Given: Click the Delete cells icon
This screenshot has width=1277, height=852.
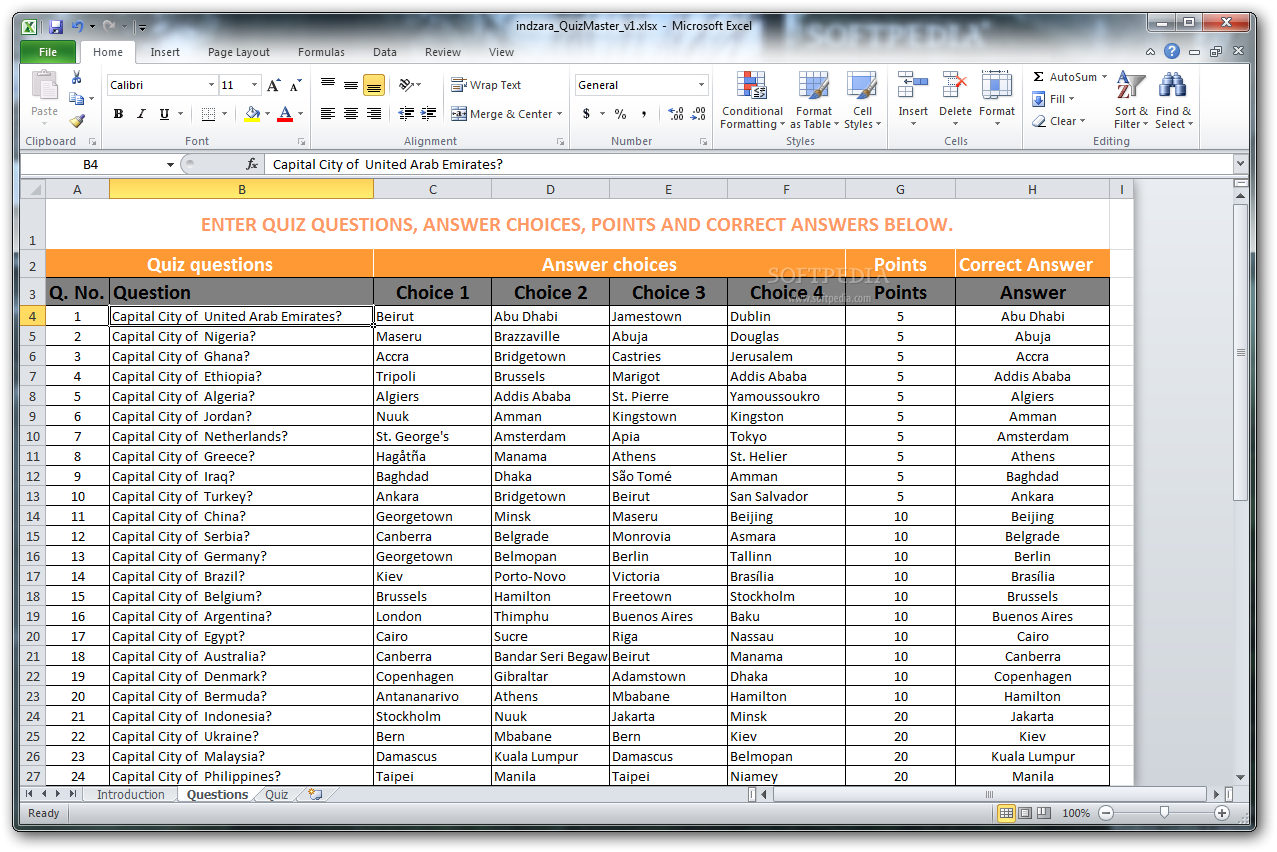Looking at the screenshot, I should (x=955, y=86).
